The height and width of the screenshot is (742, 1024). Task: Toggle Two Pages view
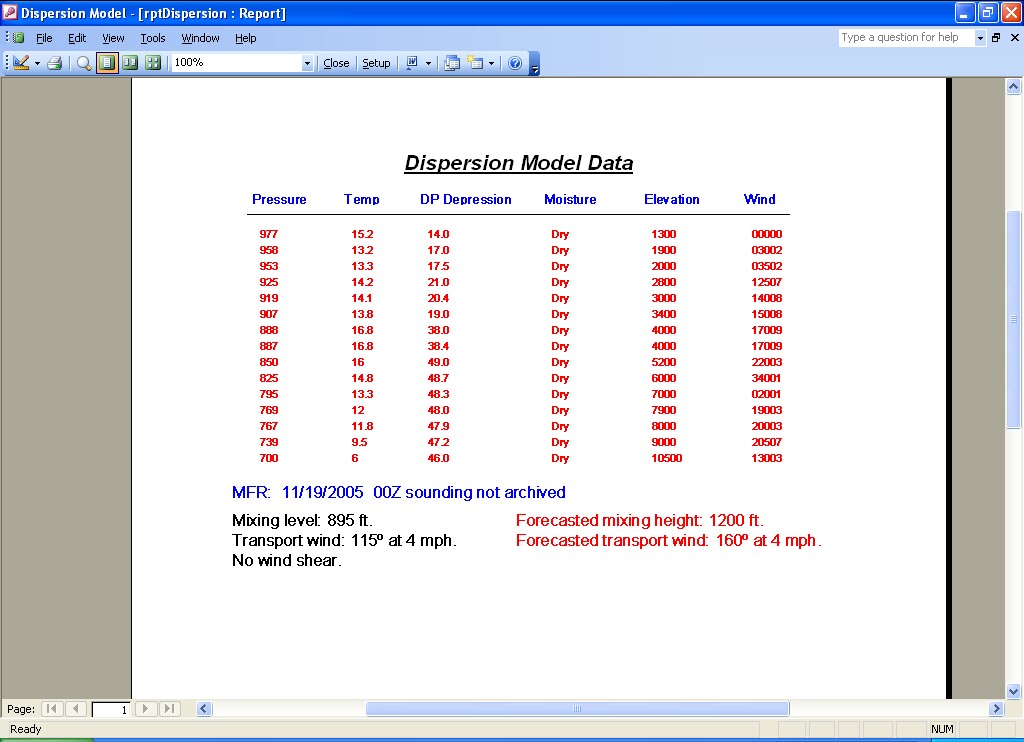[130, 63]
